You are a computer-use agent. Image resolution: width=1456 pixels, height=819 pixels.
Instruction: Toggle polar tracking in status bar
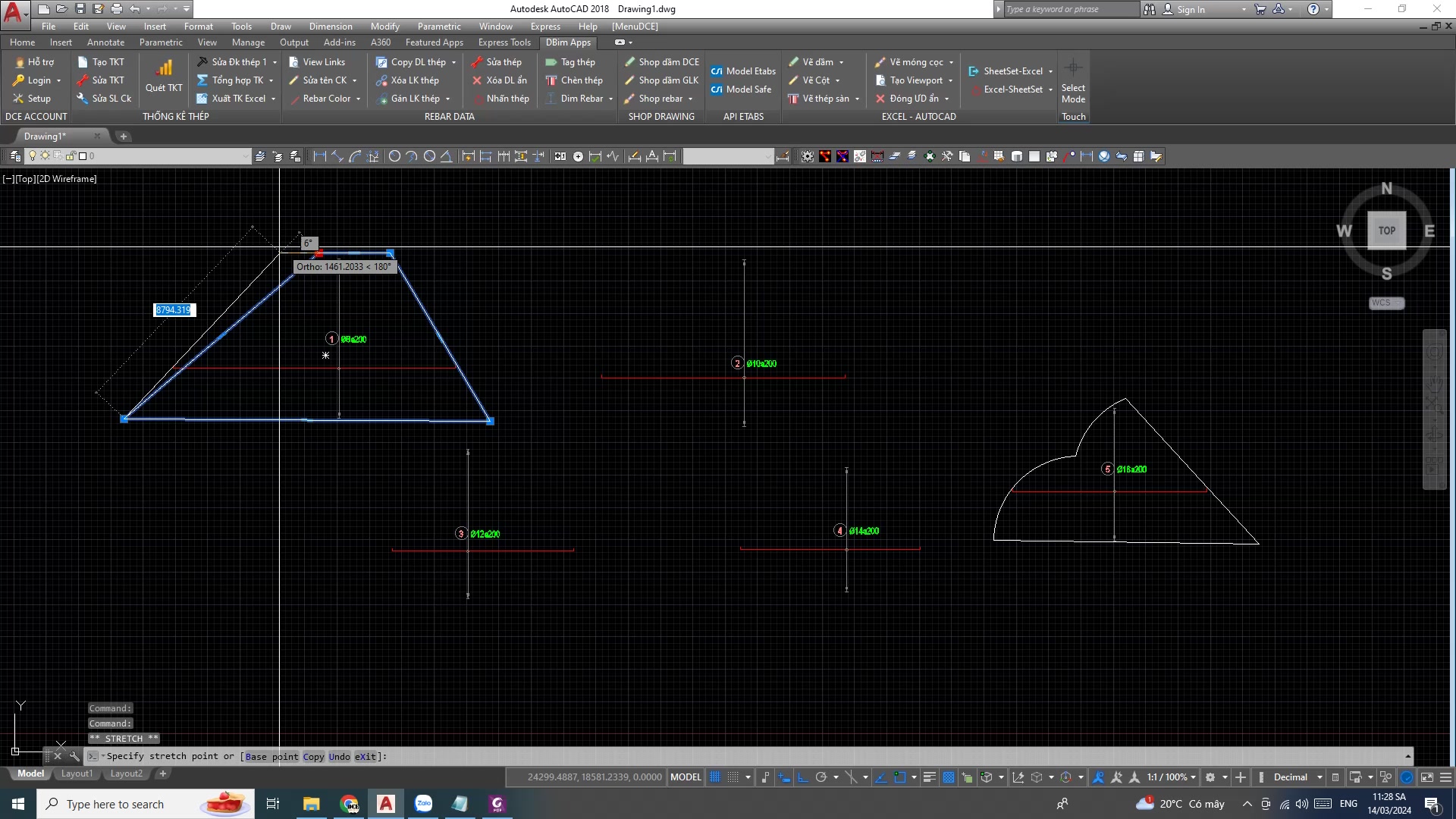point(821,777)
